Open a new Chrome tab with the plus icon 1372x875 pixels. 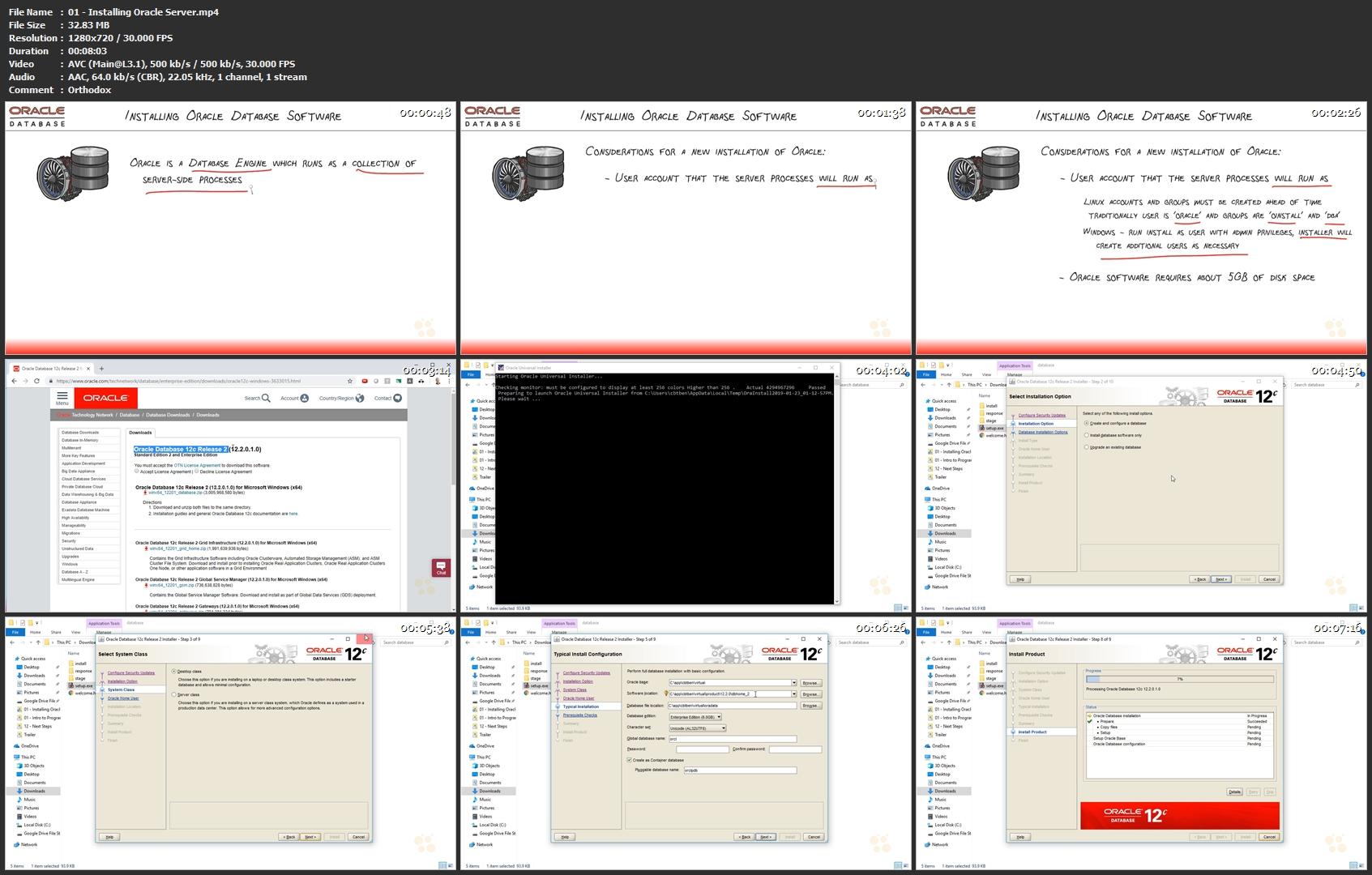pyautogui.click(x=101, y=369)
